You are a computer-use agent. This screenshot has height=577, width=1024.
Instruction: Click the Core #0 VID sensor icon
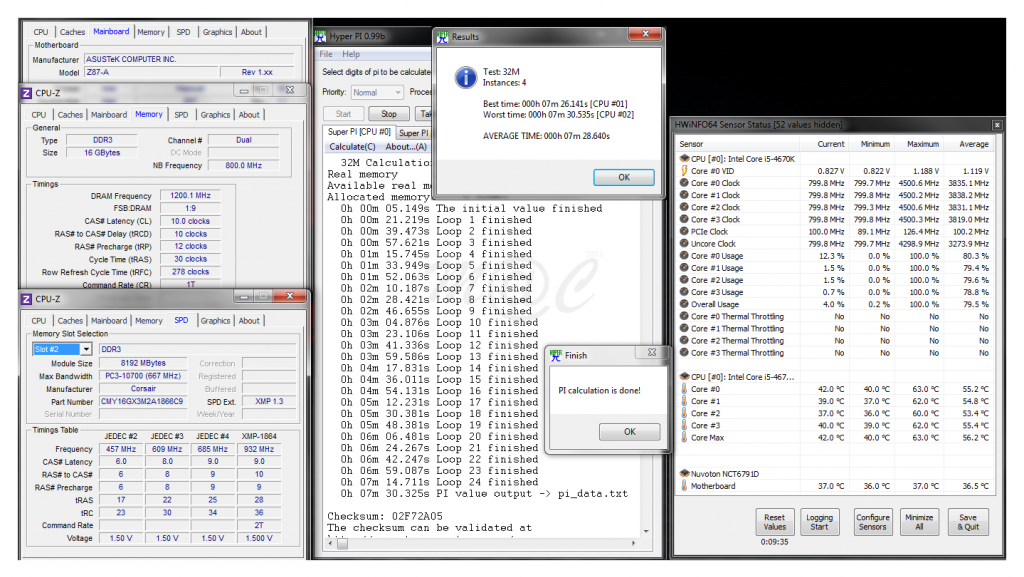683,171
